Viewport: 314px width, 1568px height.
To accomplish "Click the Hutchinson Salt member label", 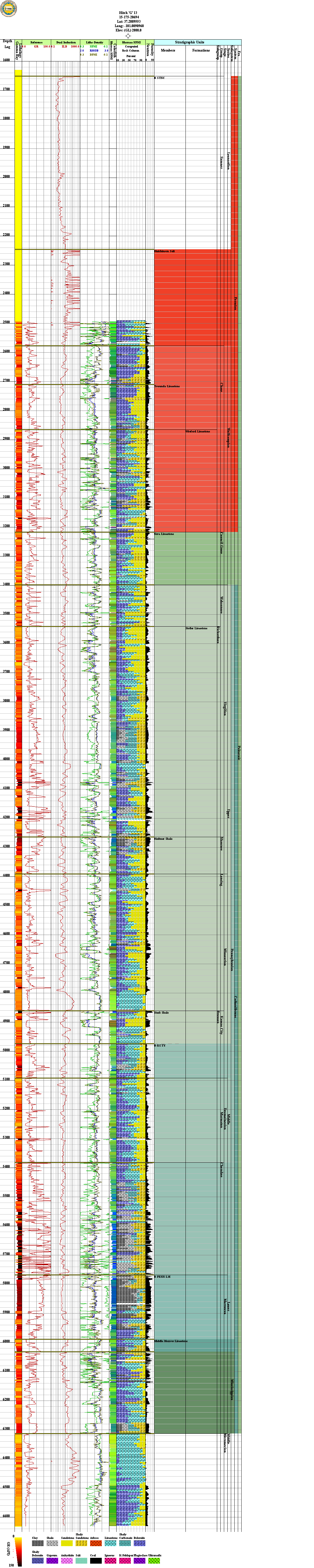I will [165, 251].
